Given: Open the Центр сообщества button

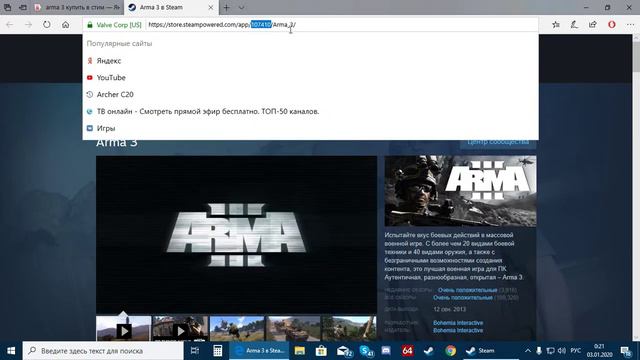Looking at the screenshot, I should pyautogui.click(x=498, y=143).
